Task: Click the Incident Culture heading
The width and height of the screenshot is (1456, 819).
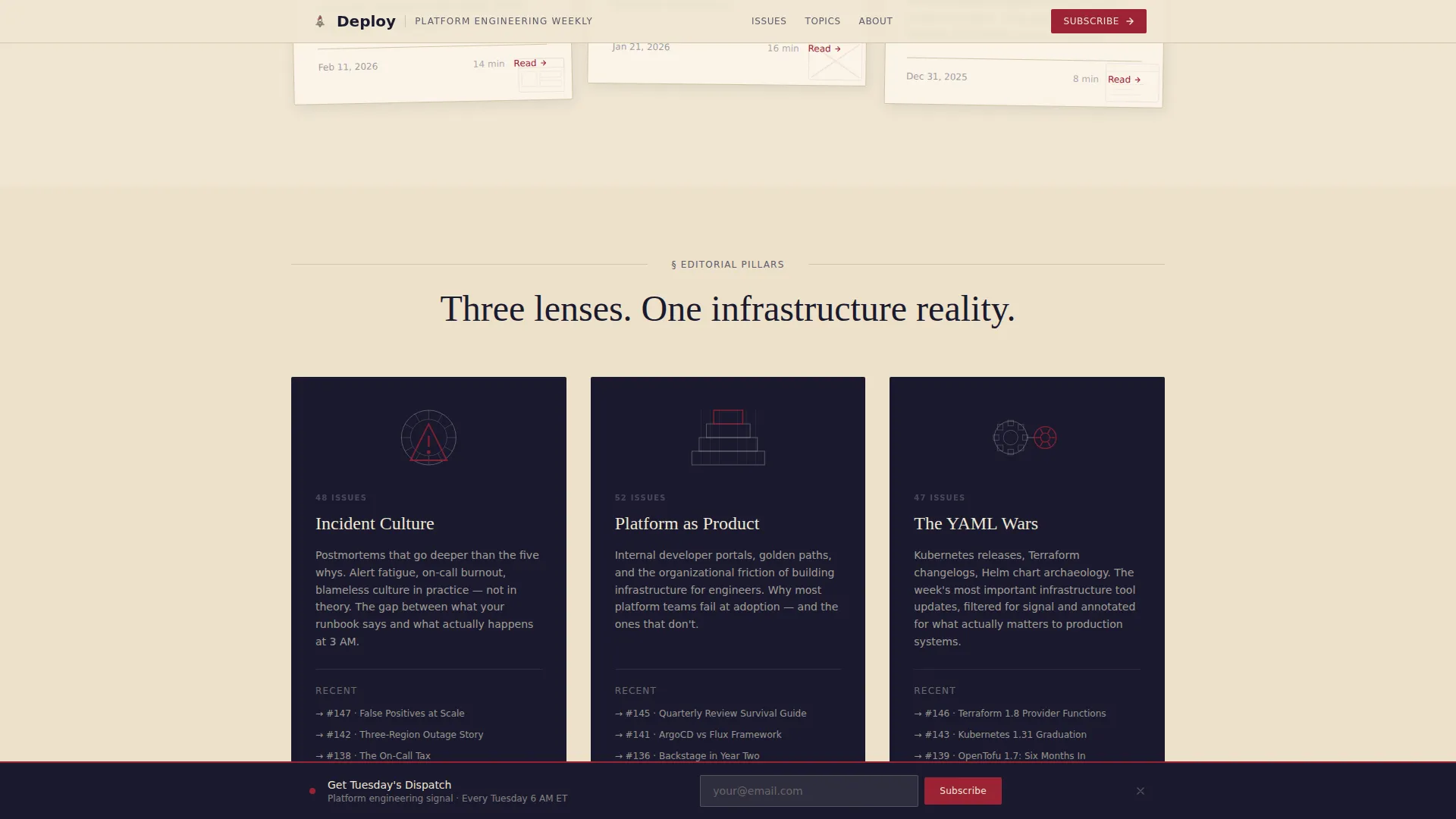Action: [375, 523]
